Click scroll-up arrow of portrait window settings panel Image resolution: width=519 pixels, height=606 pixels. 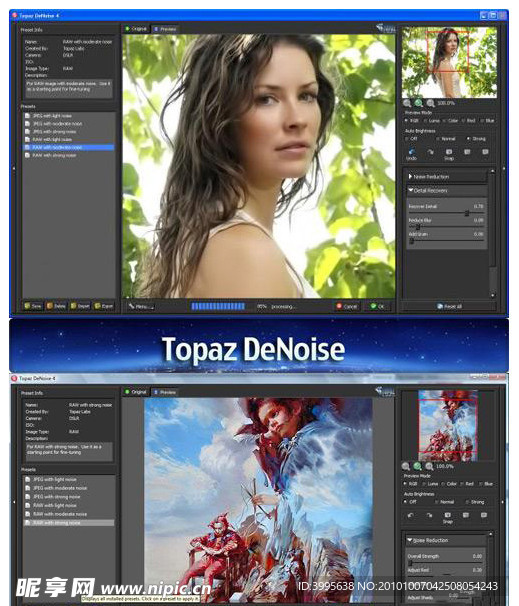click(x=493, y=171)
